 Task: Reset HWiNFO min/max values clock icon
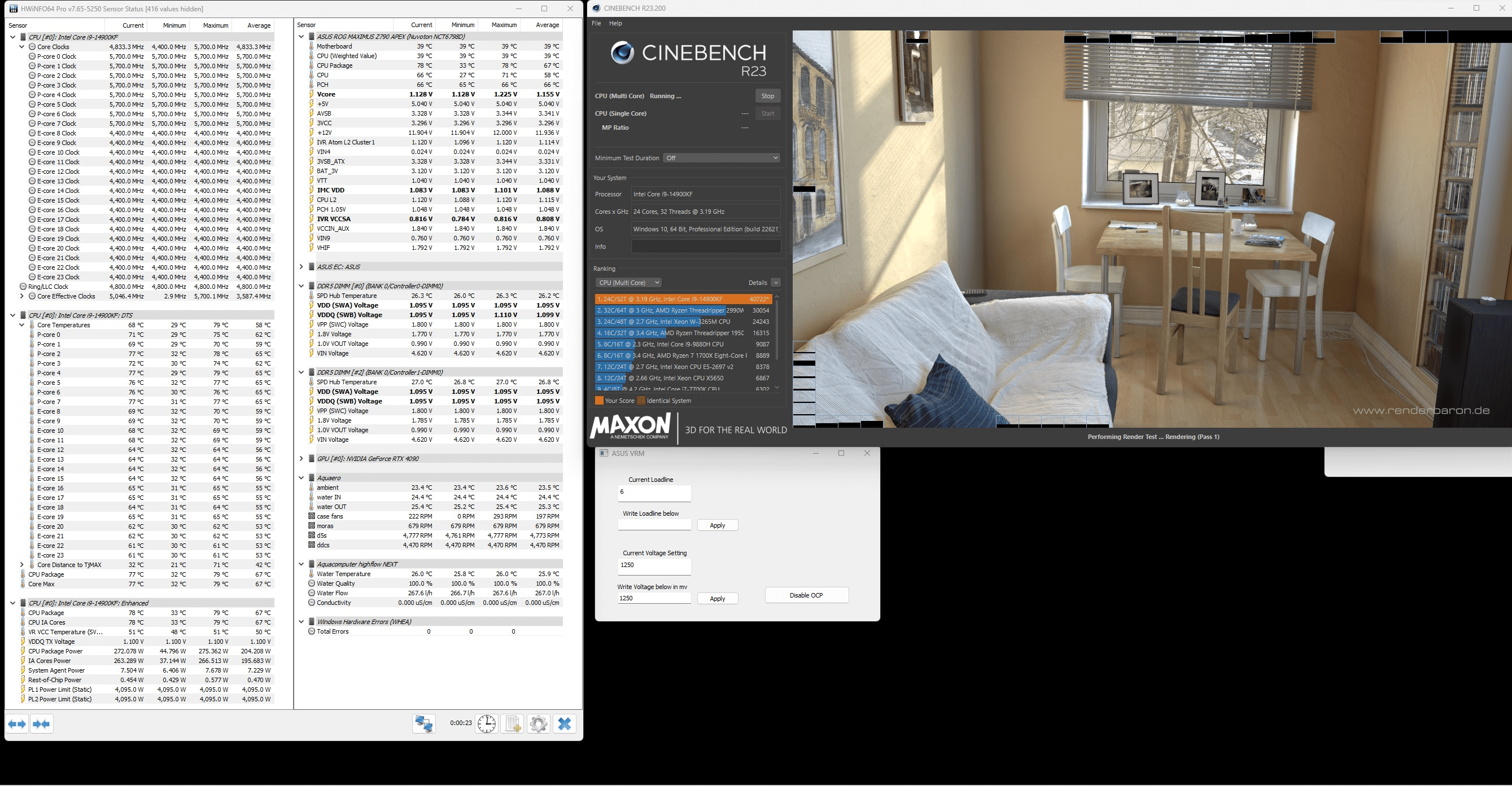pos(487,723)
